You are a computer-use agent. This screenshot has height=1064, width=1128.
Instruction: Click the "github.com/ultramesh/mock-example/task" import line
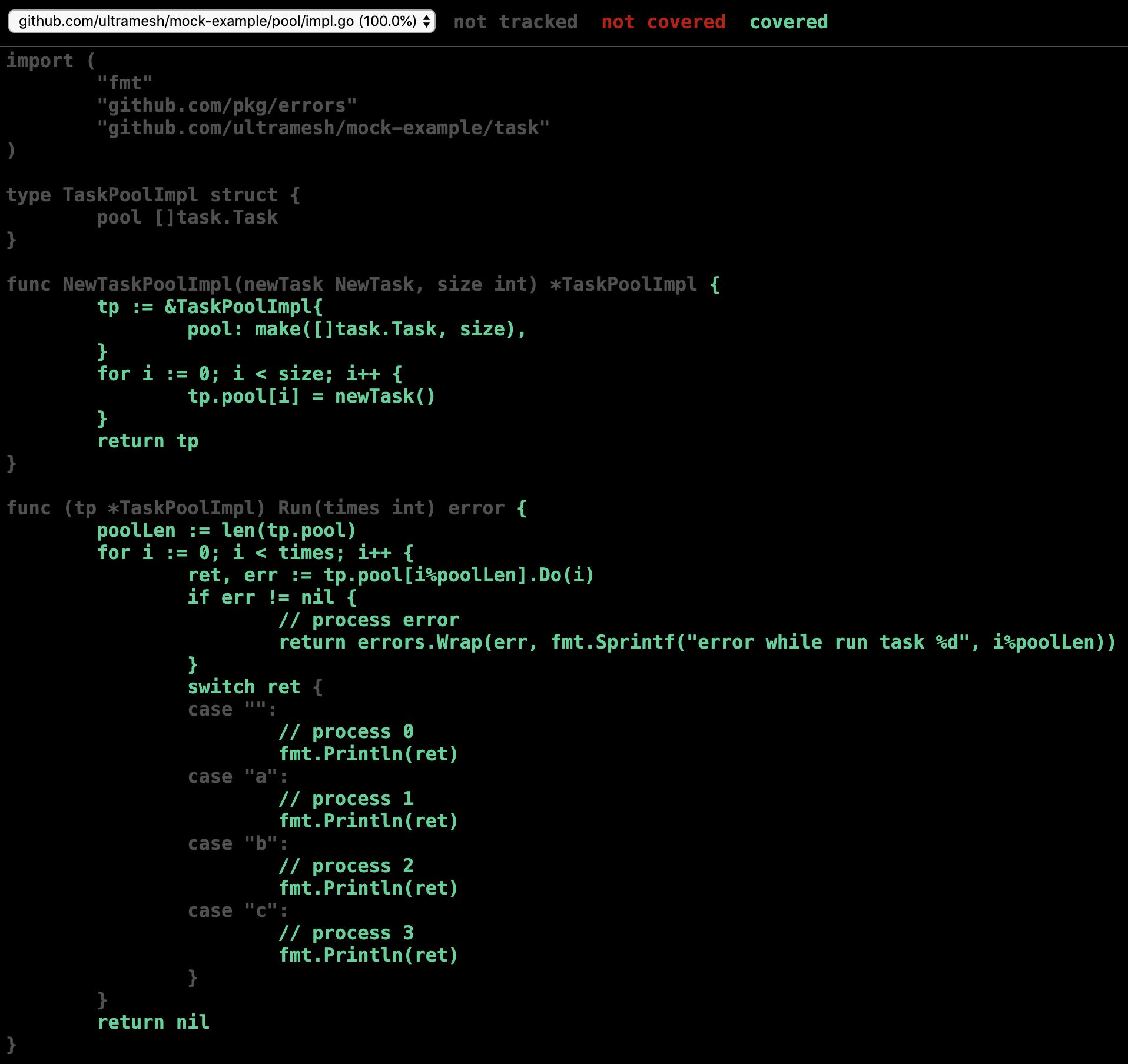tap(323, 128)
